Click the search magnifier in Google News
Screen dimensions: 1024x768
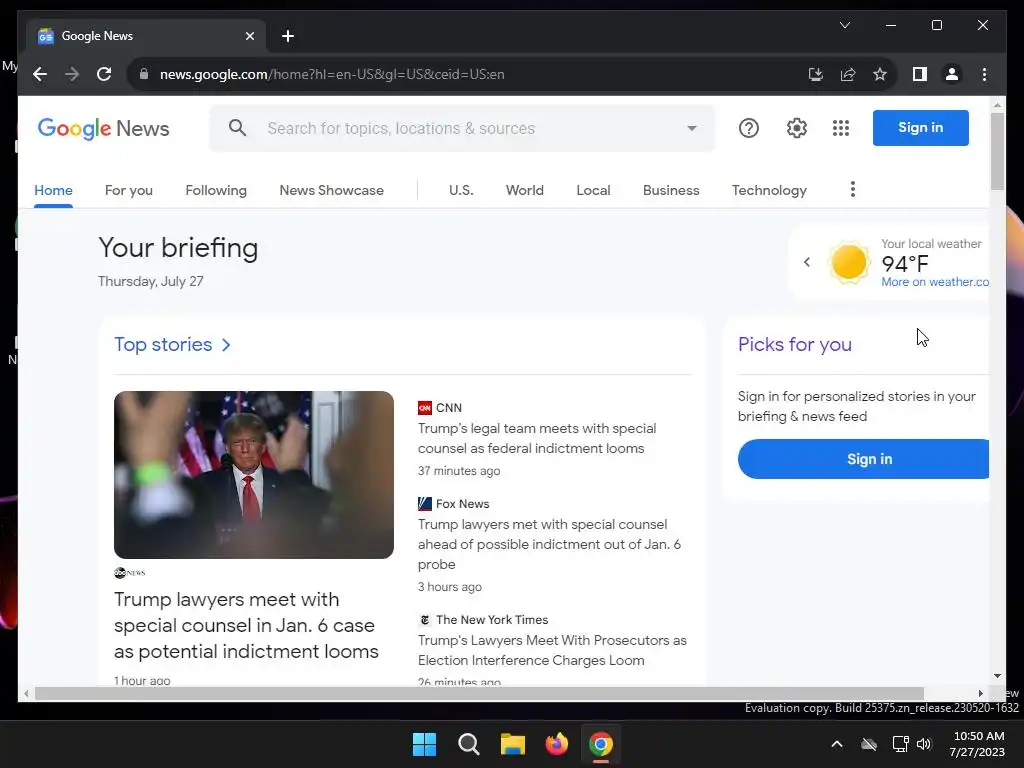pyautogui.click(x=238, y=128)
